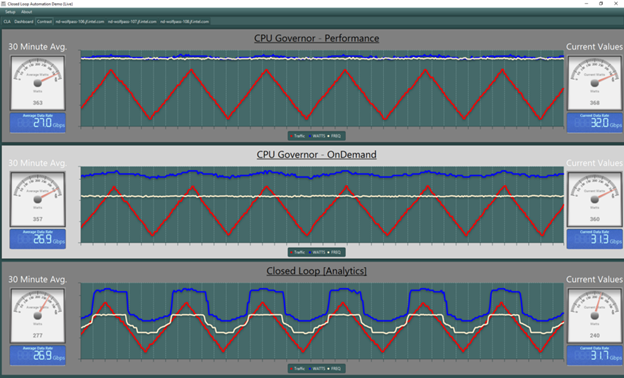Click the 357 watts average value
Screen dimensions: 624x378
(x=37, y=219)
